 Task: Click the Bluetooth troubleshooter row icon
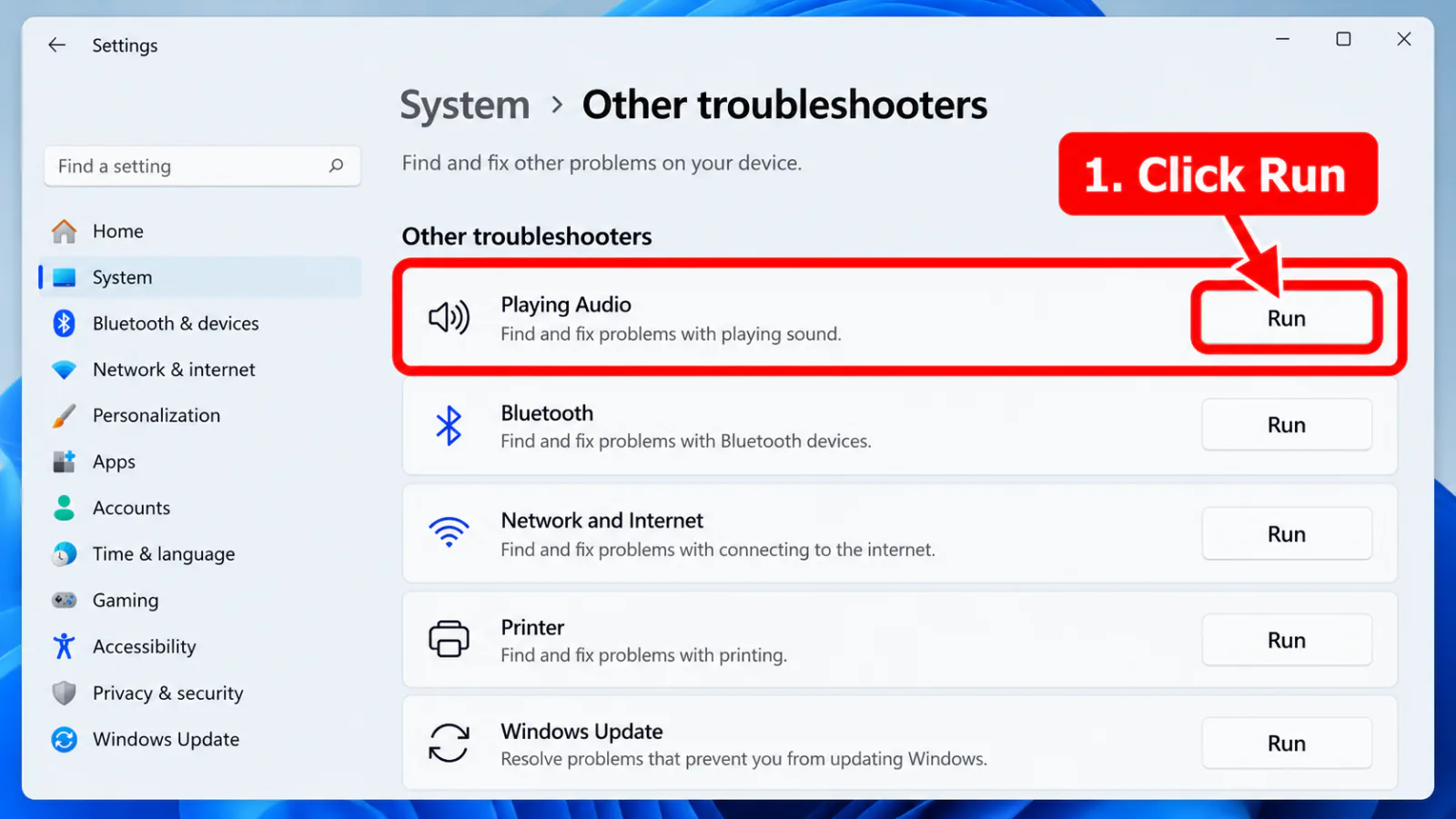[449, 425]
